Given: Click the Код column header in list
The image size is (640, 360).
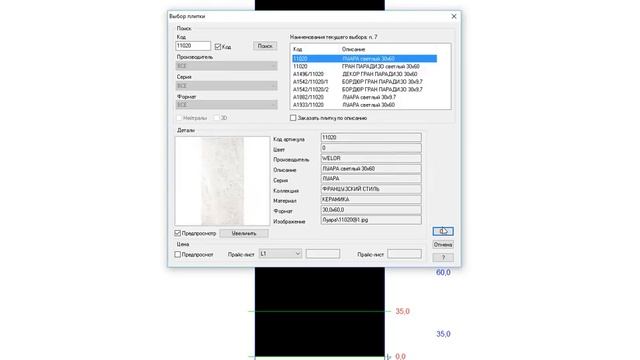Looking at the screenshot, I should click(x=298, y=49).
